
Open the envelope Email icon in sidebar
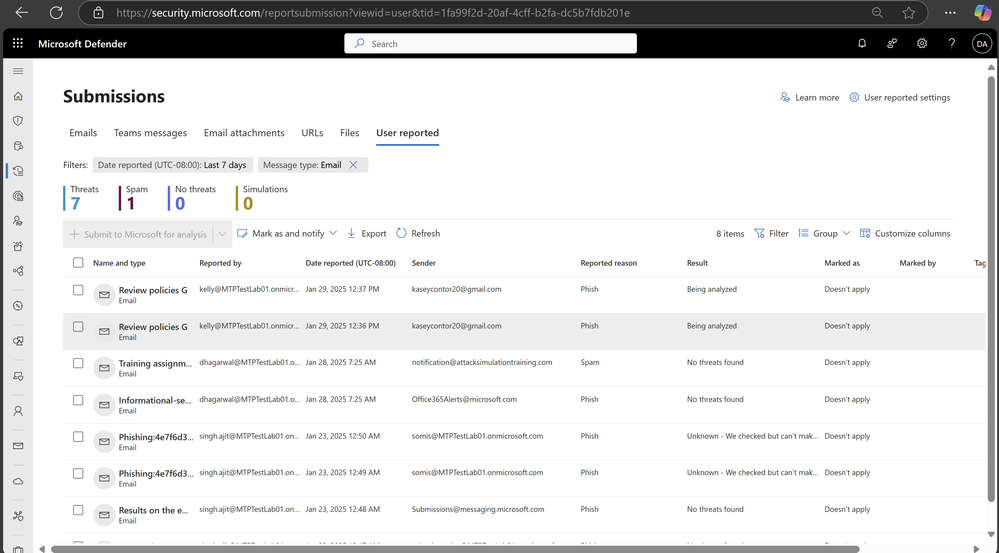point(18,446)
